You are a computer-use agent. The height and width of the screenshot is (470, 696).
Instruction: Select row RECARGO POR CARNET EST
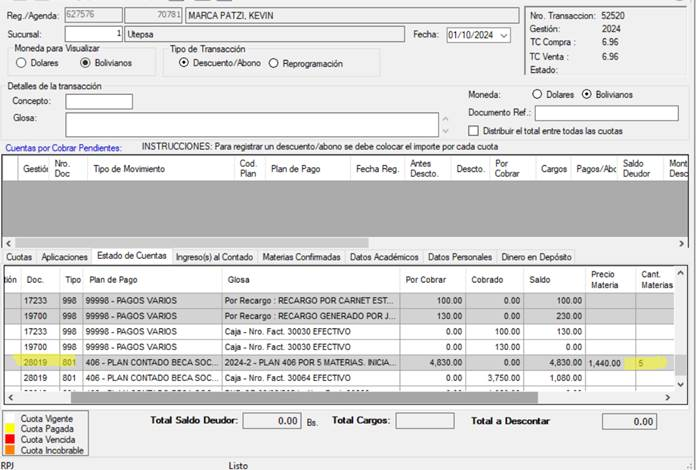coord(340,300)
